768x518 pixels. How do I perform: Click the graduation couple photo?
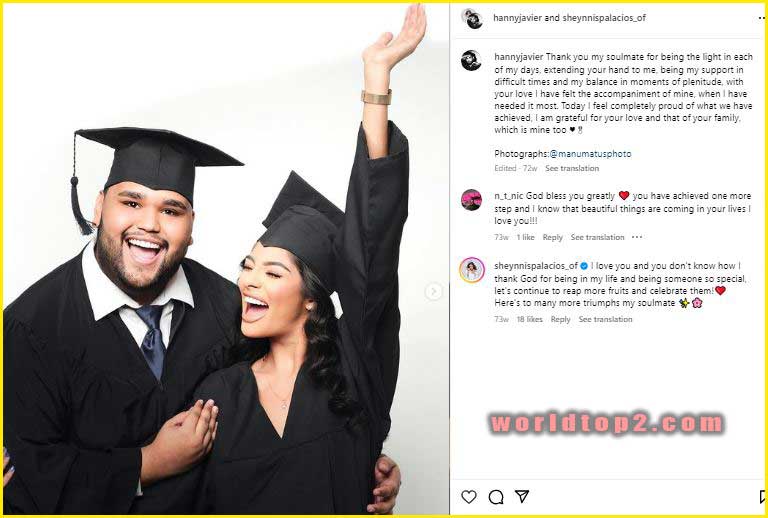tap(226, 259)
